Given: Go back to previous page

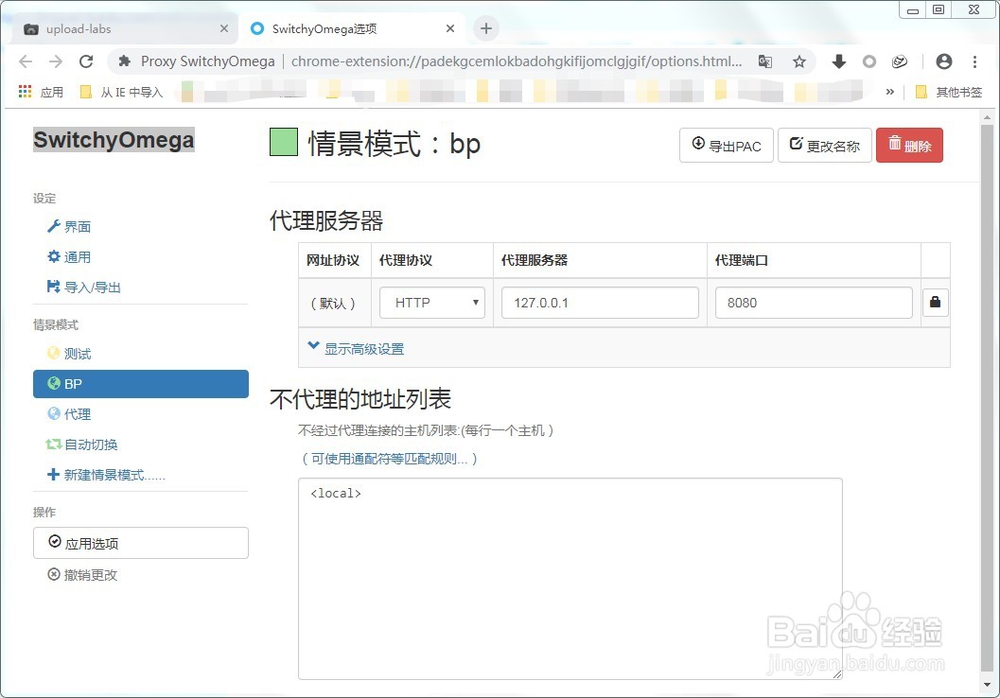Looking at the screenshot, I should pyautogui.click(x=26, y=61).
